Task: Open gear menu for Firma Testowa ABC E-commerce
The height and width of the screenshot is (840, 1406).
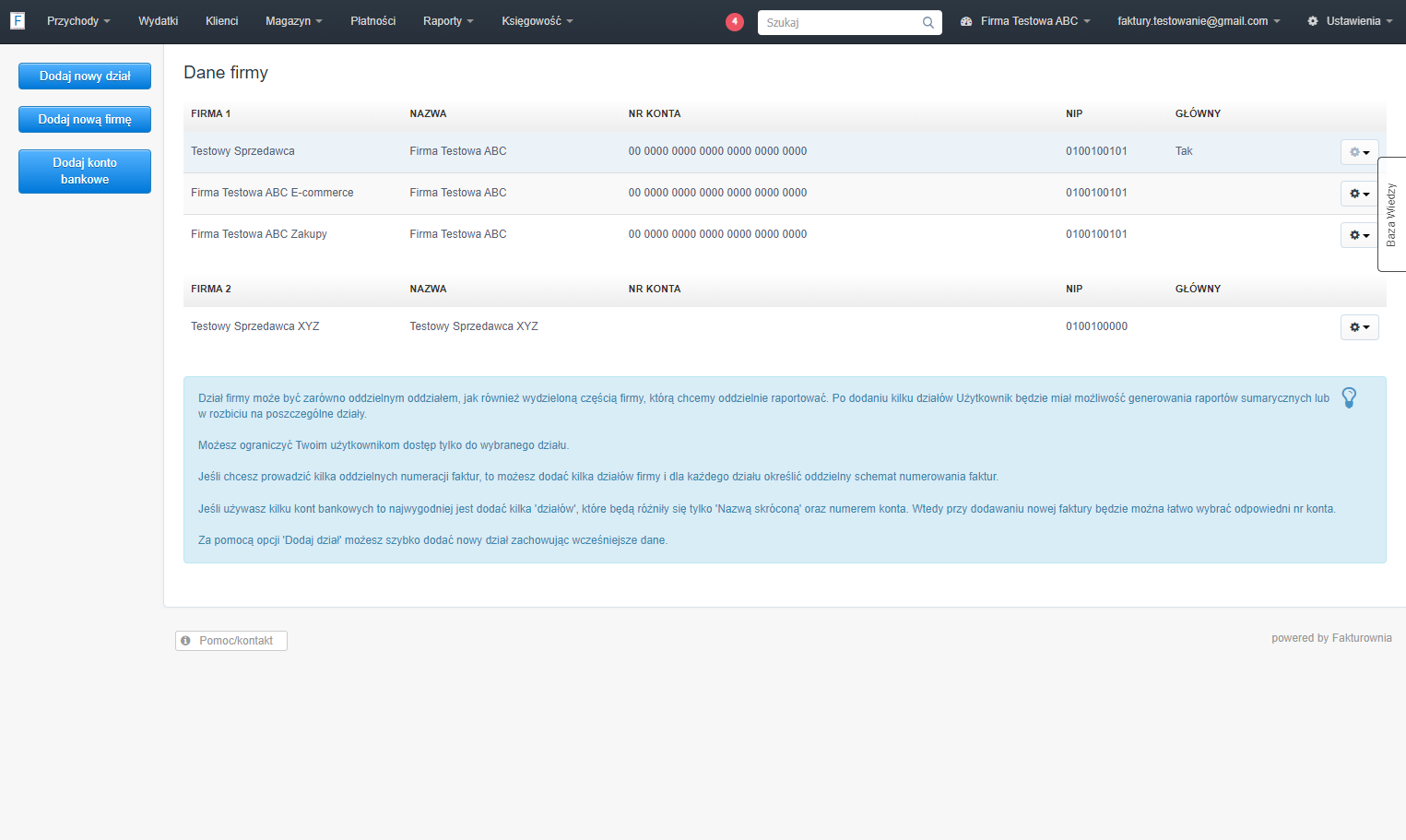Action: [x=1359, y=194]
